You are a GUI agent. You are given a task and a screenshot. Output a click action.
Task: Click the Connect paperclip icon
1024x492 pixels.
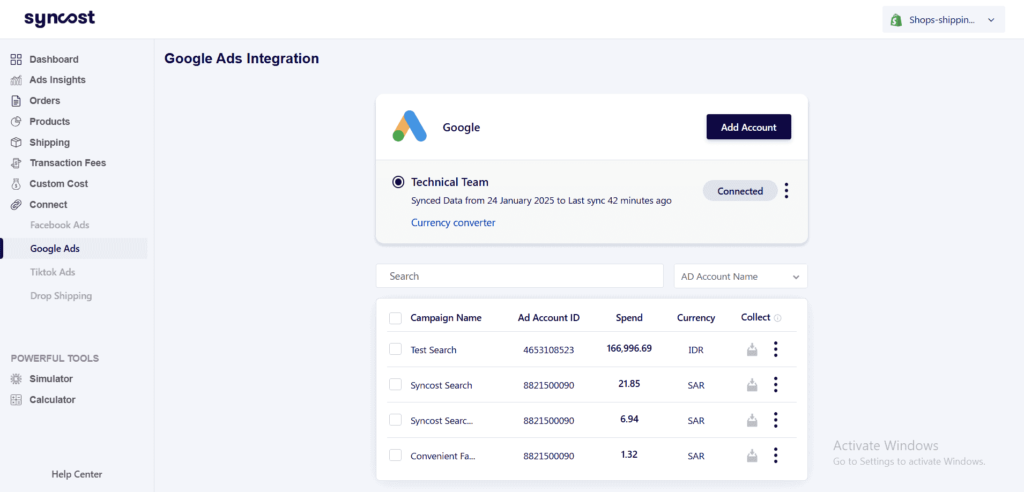coord(16,205)
